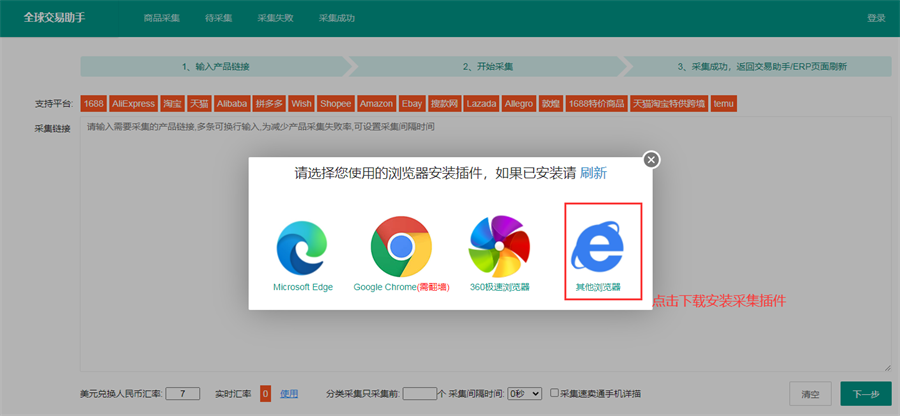Open the 360极速浏览器 text link

[x=499, y=287]
